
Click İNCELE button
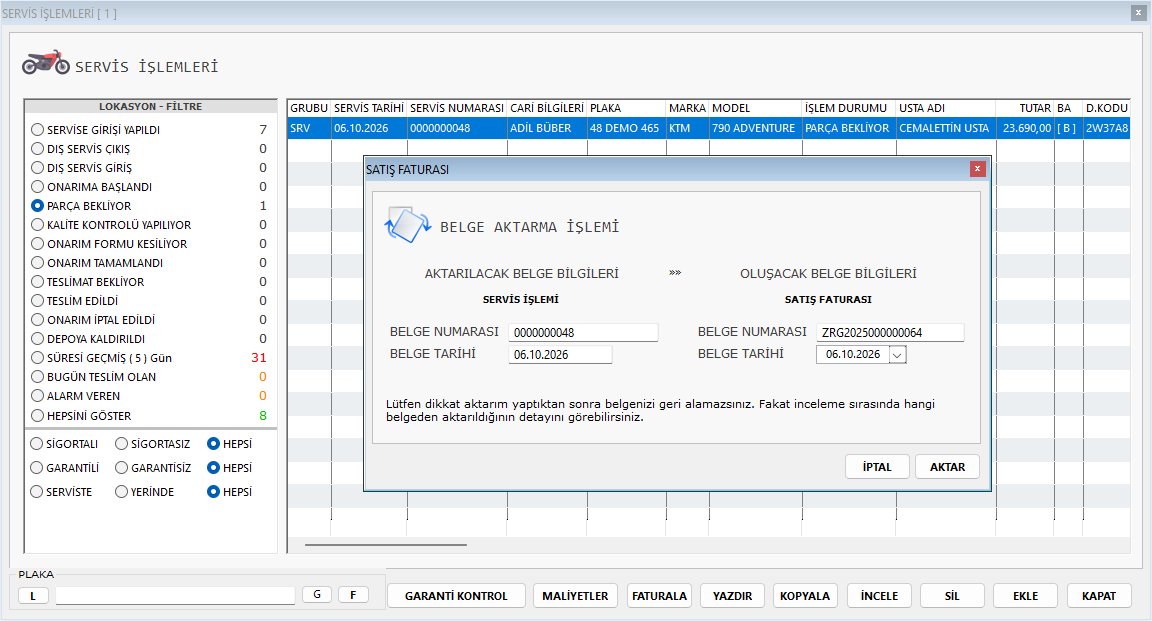click(879, 596)
